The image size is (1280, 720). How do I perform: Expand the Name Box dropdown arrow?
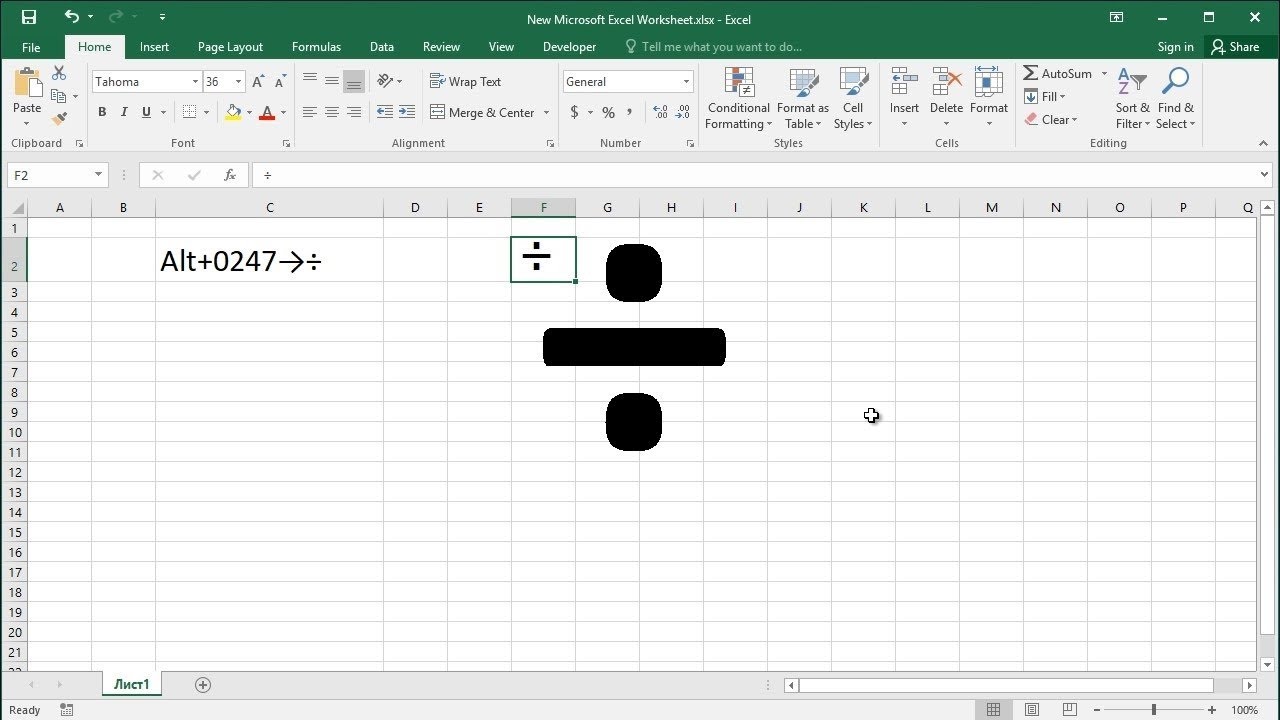[98, 175]
